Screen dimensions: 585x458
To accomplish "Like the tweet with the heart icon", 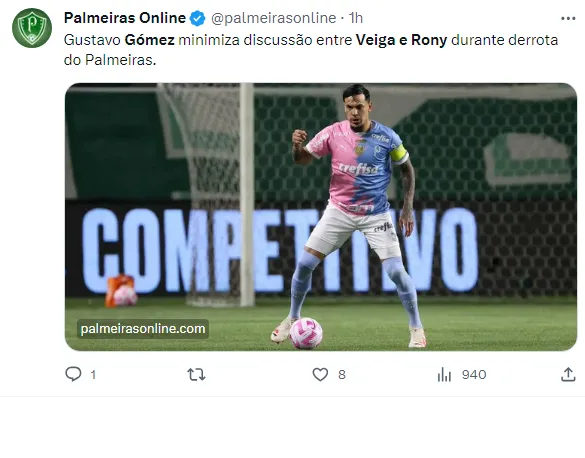I will (320, 374).
